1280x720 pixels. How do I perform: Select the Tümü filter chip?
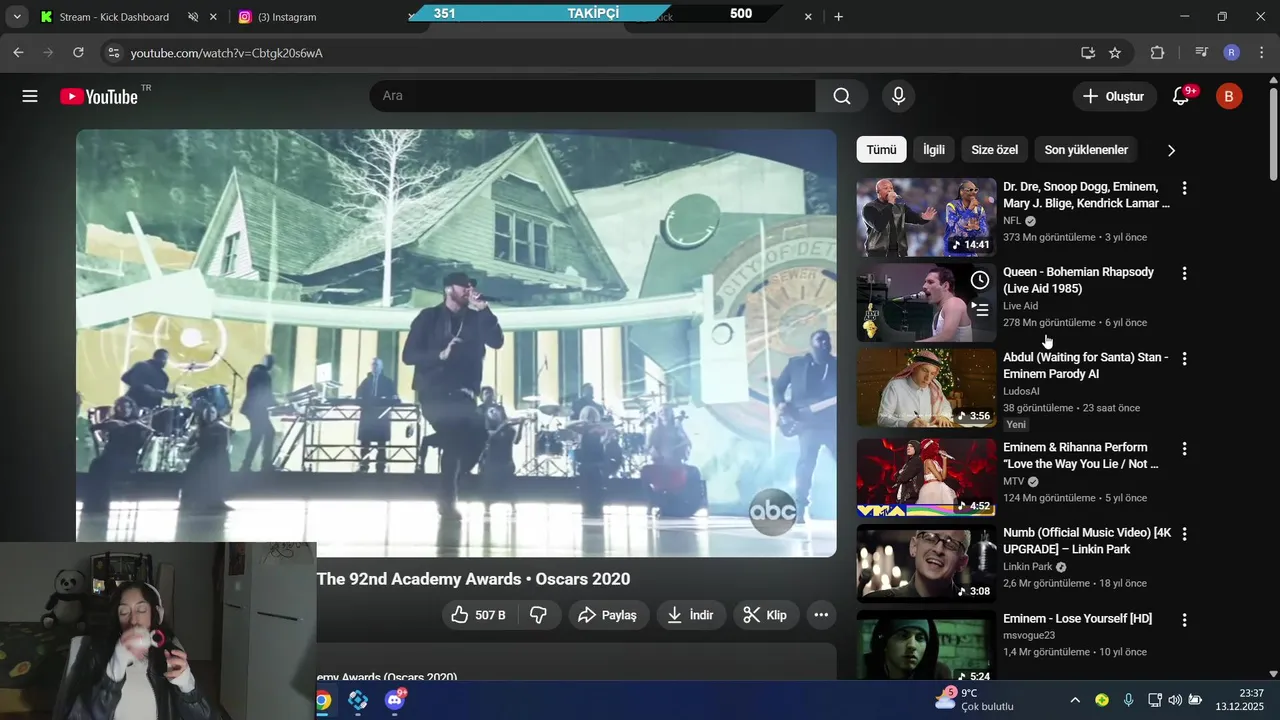[x=881, y=150]
